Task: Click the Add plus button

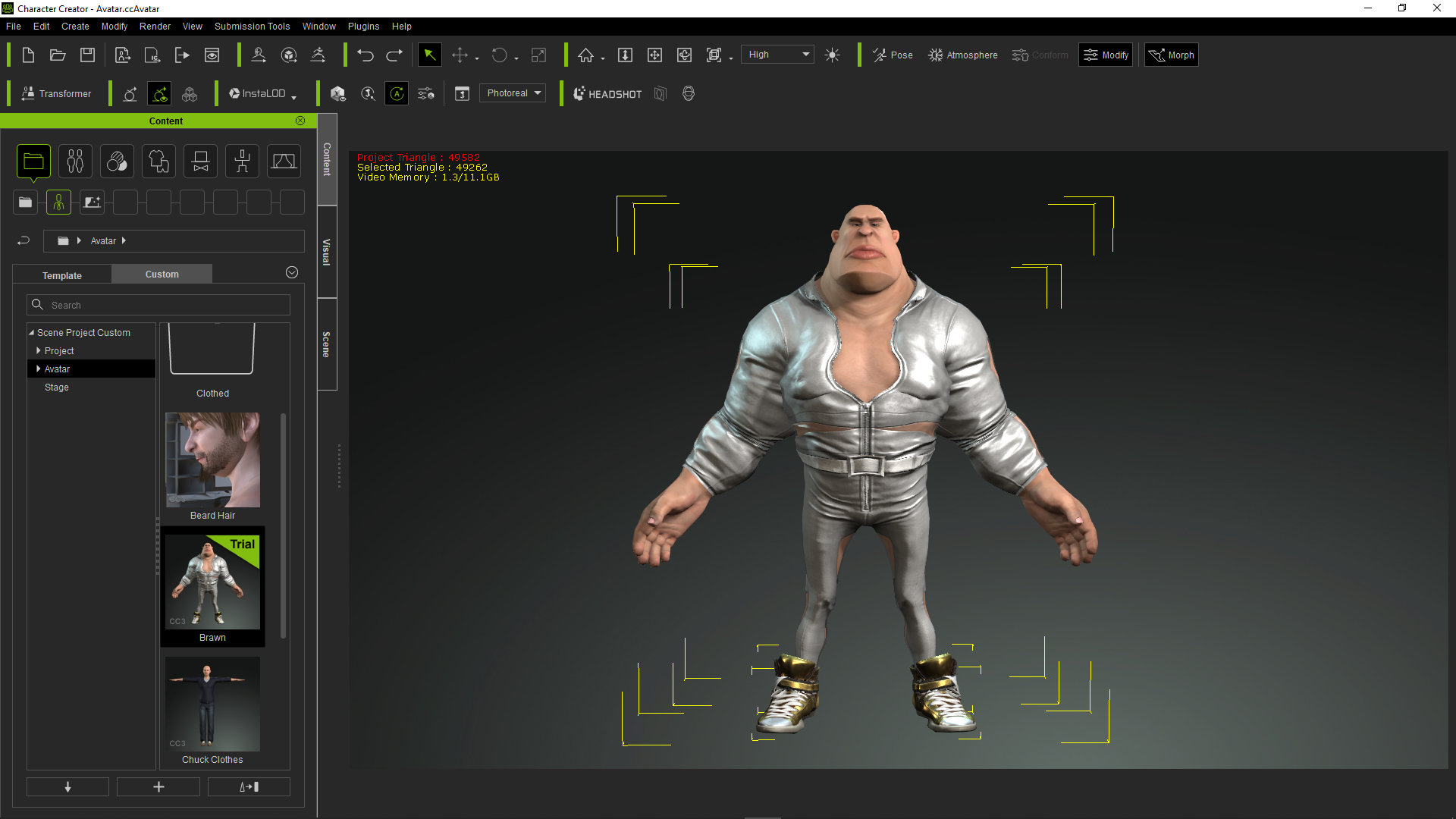Action: coord(158,786)
